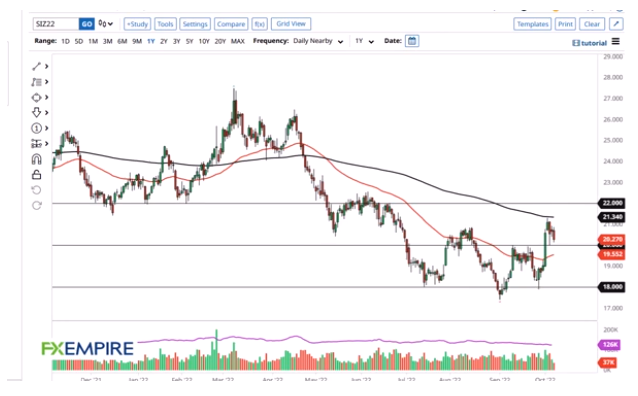This screenshot has height=396, width=638.
Task: Click the redo arrow icon
Action: [x=37, y=206]
